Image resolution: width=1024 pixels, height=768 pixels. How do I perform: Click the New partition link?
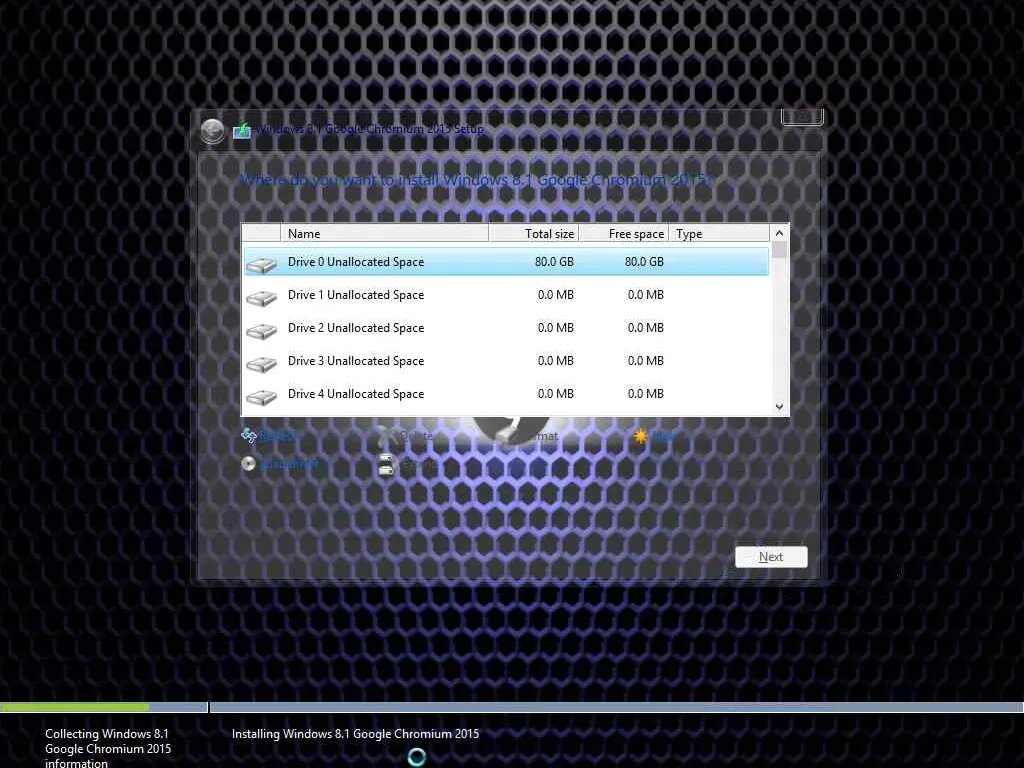[x=663, y=436]
